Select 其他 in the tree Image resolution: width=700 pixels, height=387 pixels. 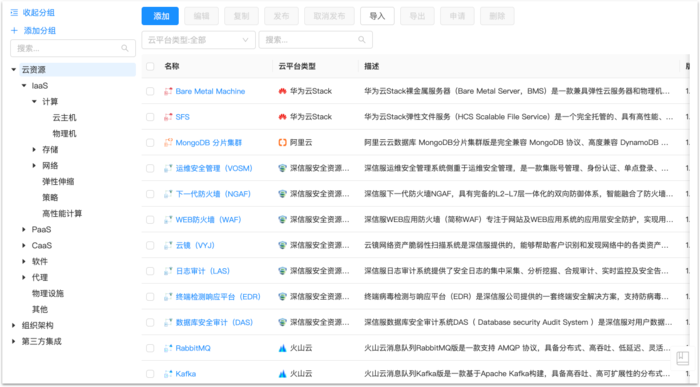[40, 309]
